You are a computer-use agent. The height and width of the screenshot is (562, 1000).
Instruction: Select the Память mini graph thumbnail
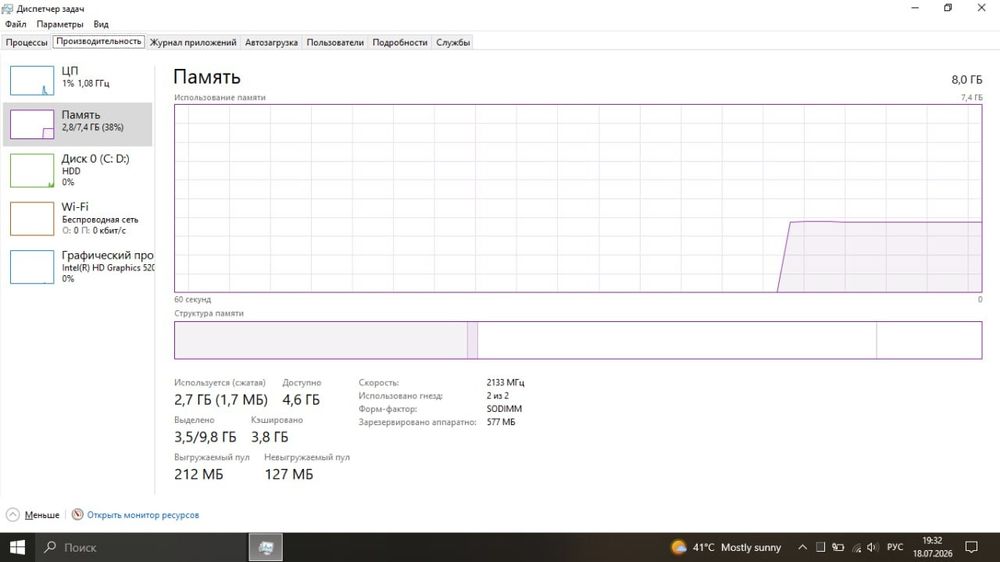click(x=32, y=124)
